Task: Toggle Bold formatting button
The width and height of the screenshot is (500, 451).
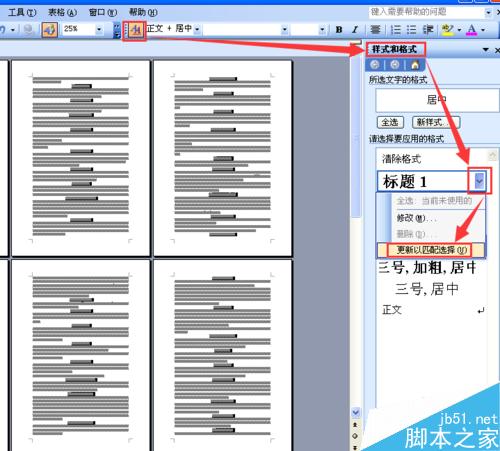Action: (339, 30)
